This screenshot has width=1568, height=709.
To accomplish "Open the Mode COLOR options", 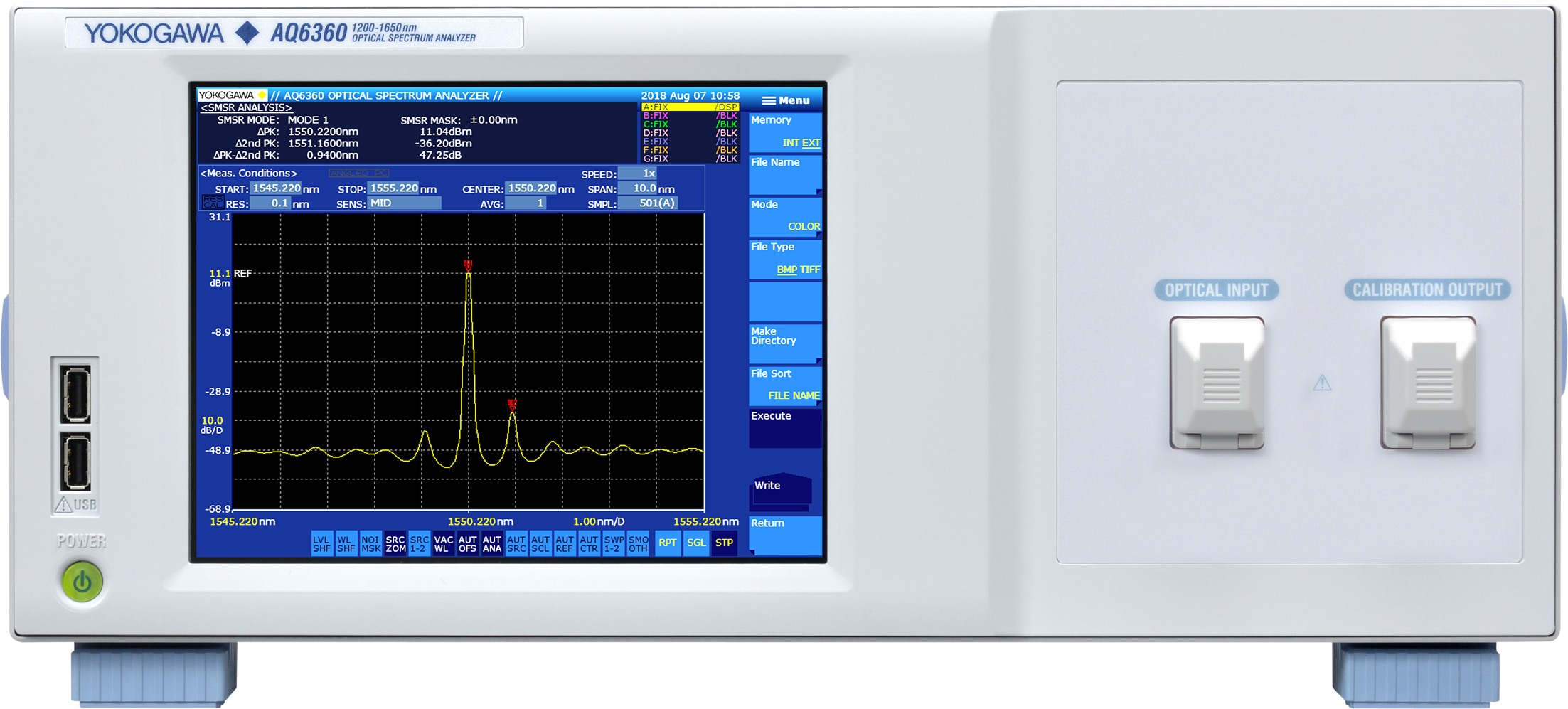I will 785,216.
